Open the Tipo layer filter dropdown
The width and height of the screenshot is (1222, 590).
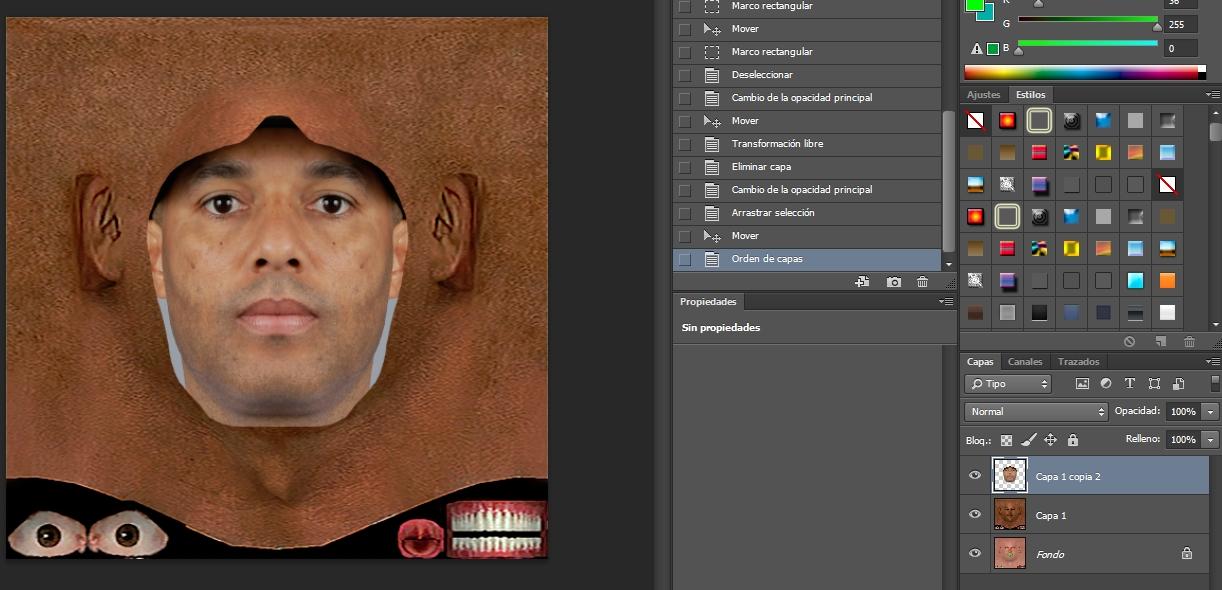pyautogui.click(x=1008, y=384)
